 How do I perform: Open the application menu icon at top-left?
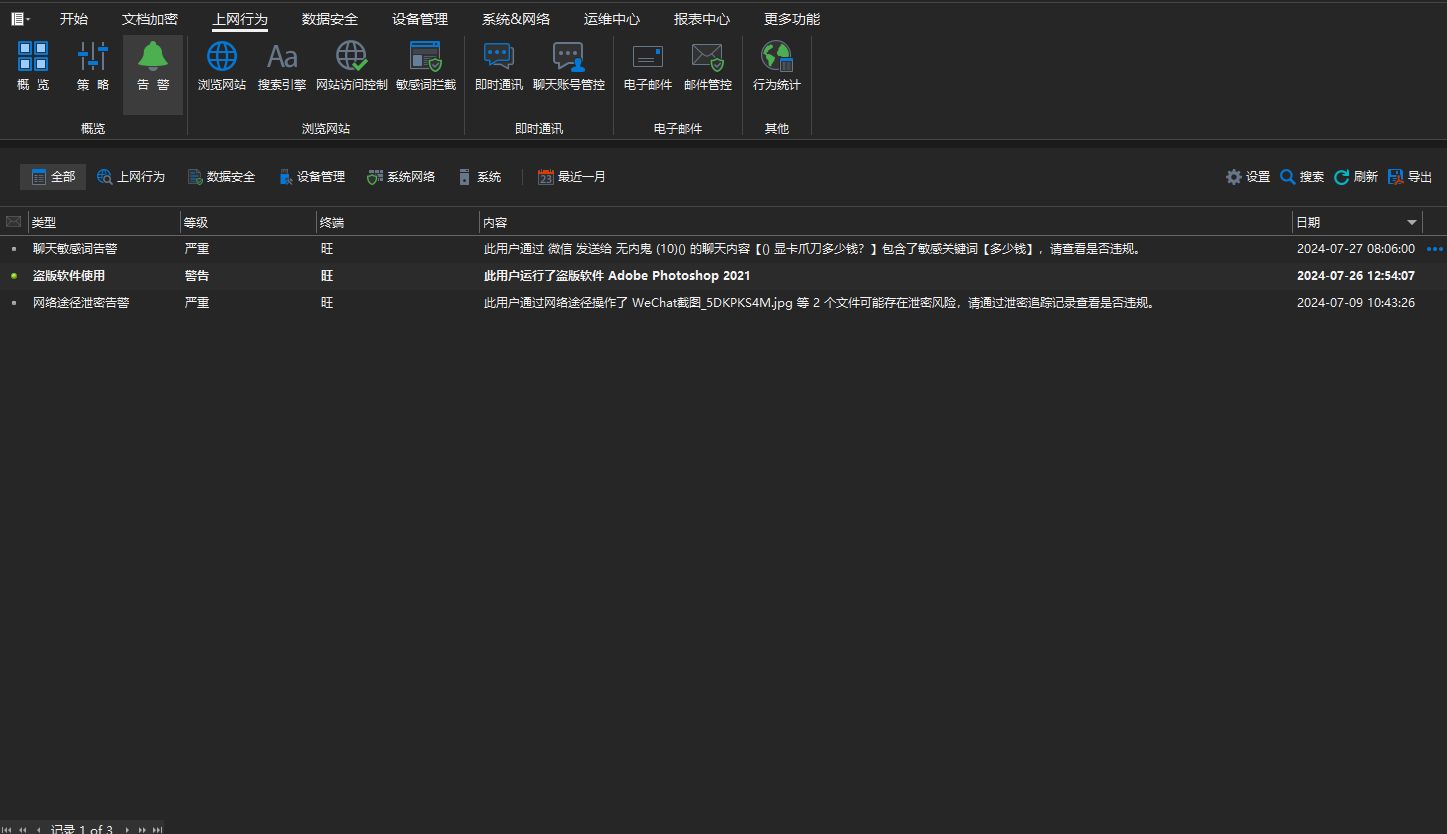(20, 19)
